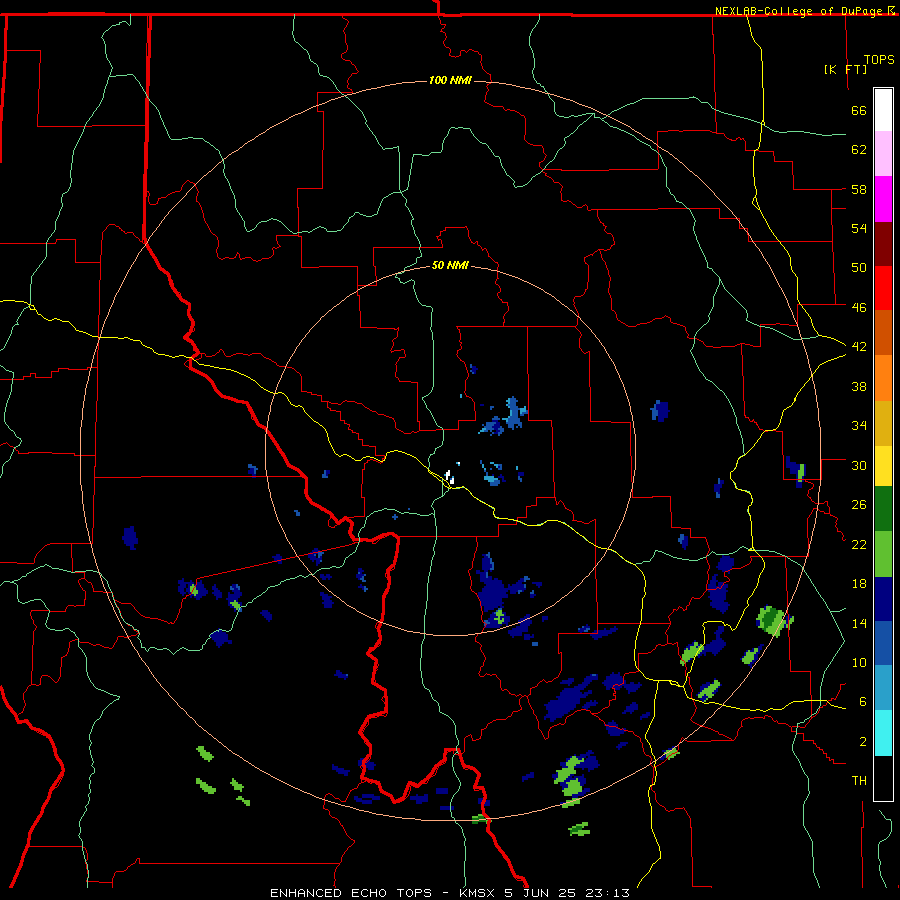
Task: Click the white echo at radar center
Action: point(451,477)
